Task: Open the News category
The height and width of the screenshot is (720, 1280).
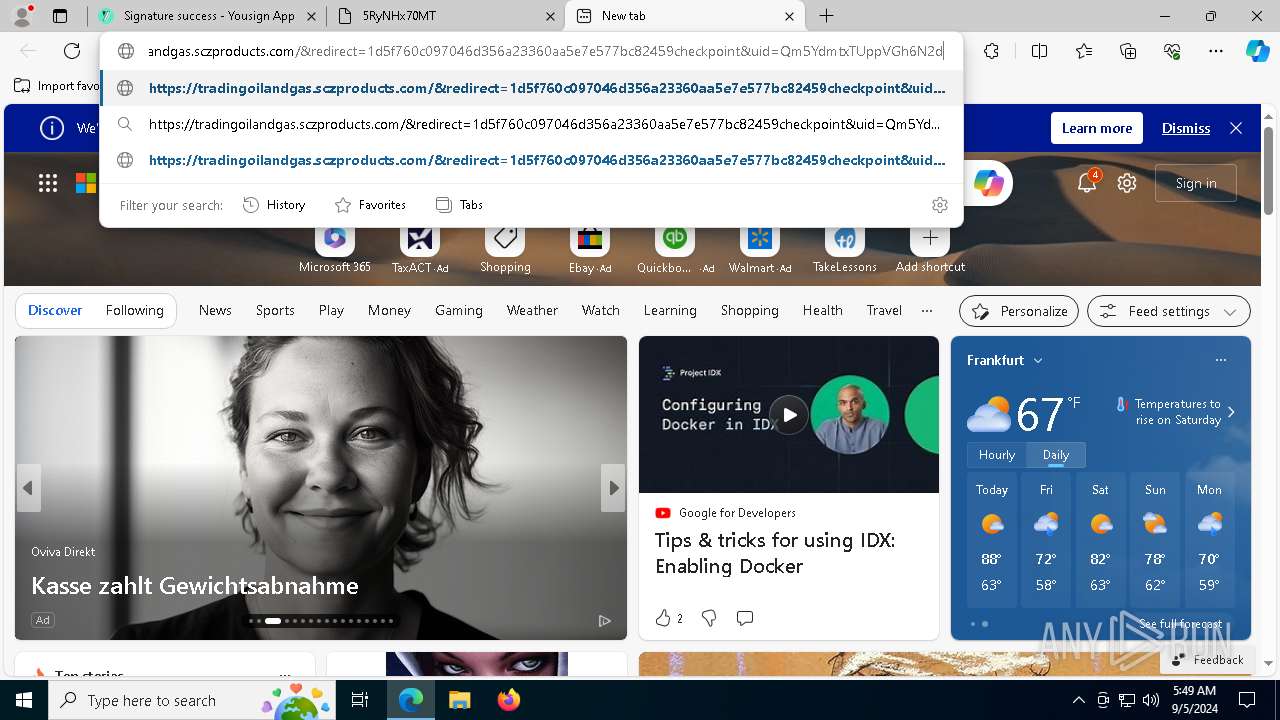Action: coord(215,311)
